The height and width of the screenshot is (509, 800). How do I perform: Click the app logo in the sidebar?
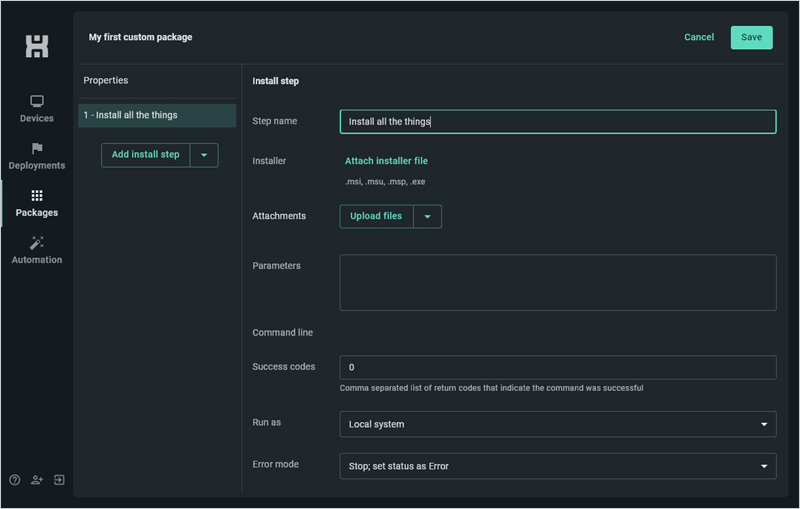pyautogui.click(x=37, y=46)
